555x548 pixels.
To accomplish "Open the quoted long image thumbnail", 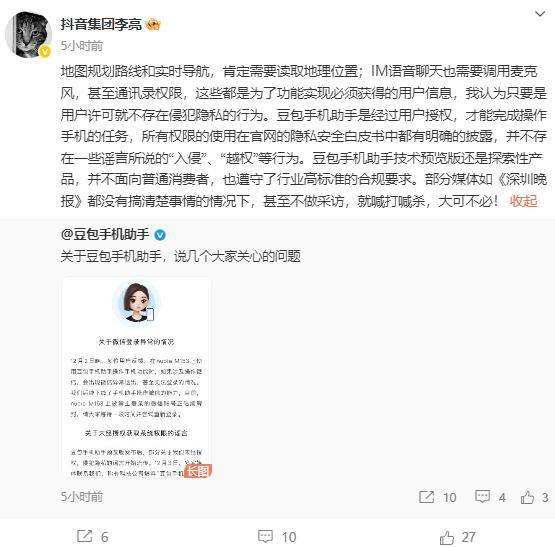I will (x=137, y=377).
